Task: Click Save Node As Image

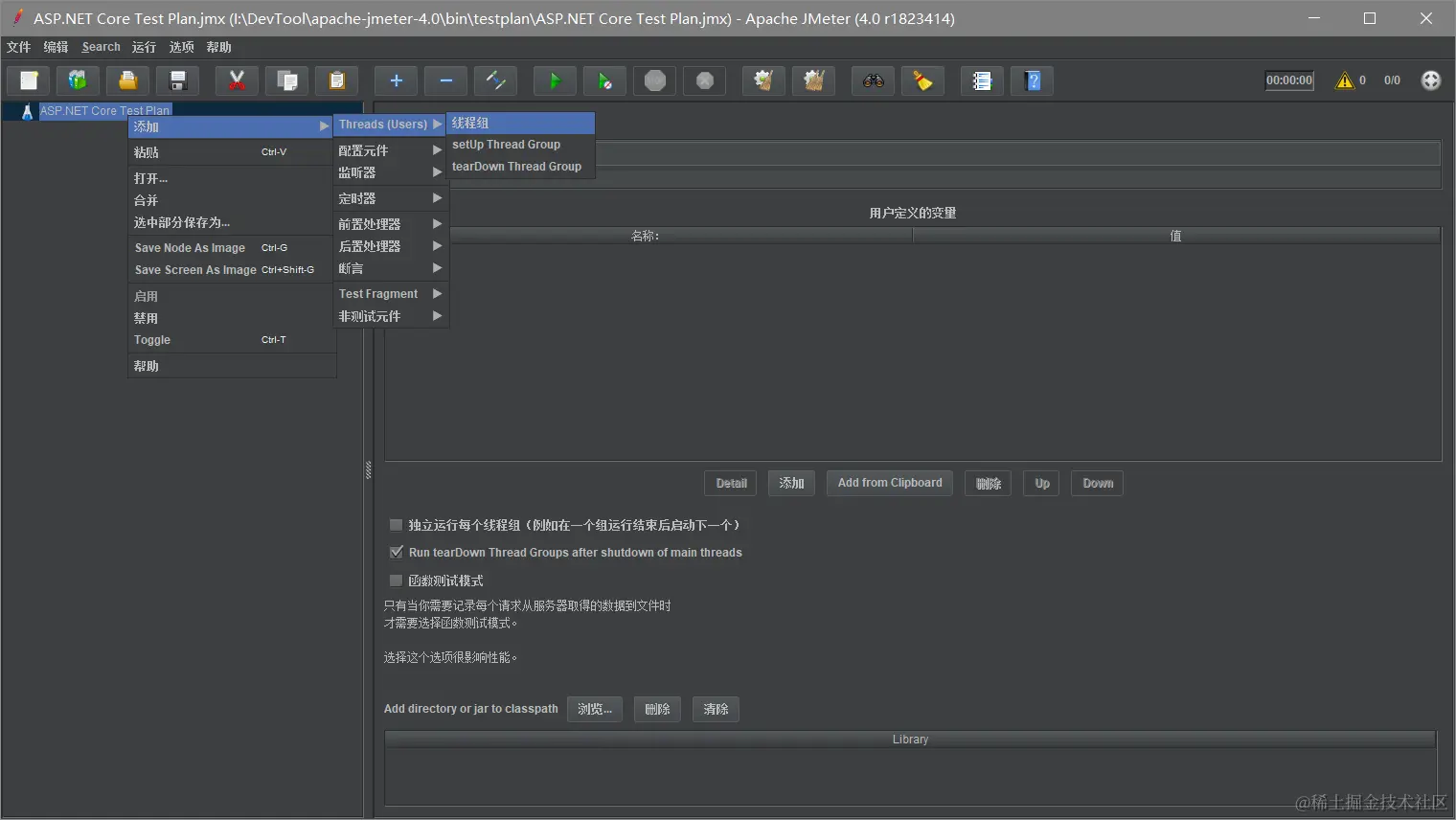Action: tap(231, 248)
